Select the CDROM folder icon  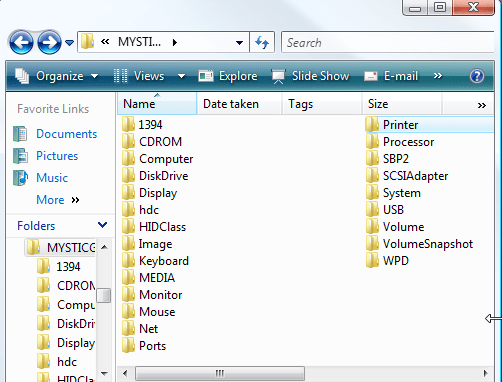(x=128, y=141)
